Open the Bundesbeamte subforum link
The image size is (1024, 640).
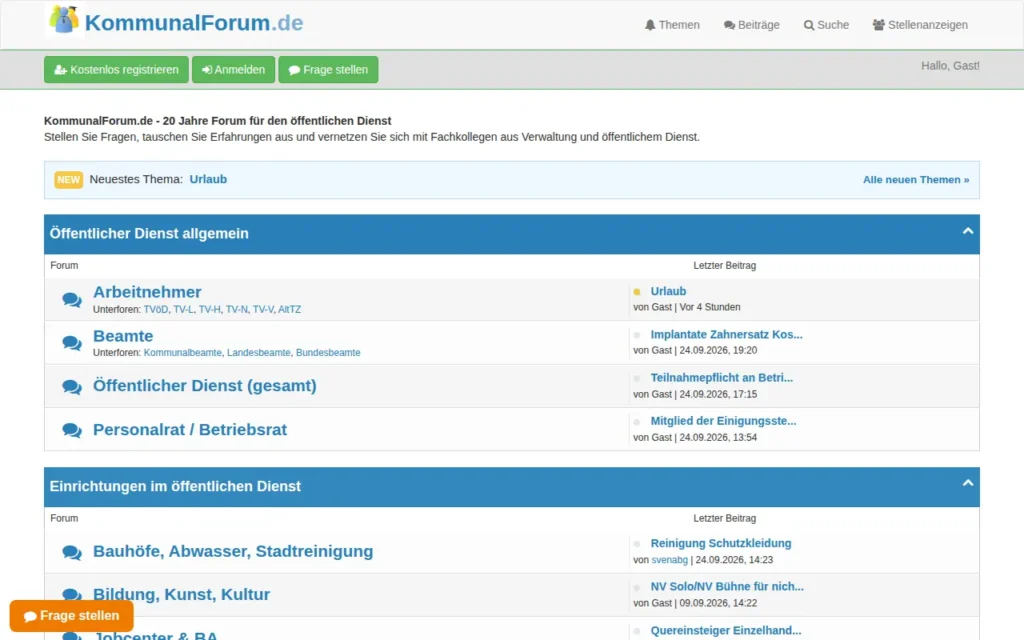(x=328, y=353)
